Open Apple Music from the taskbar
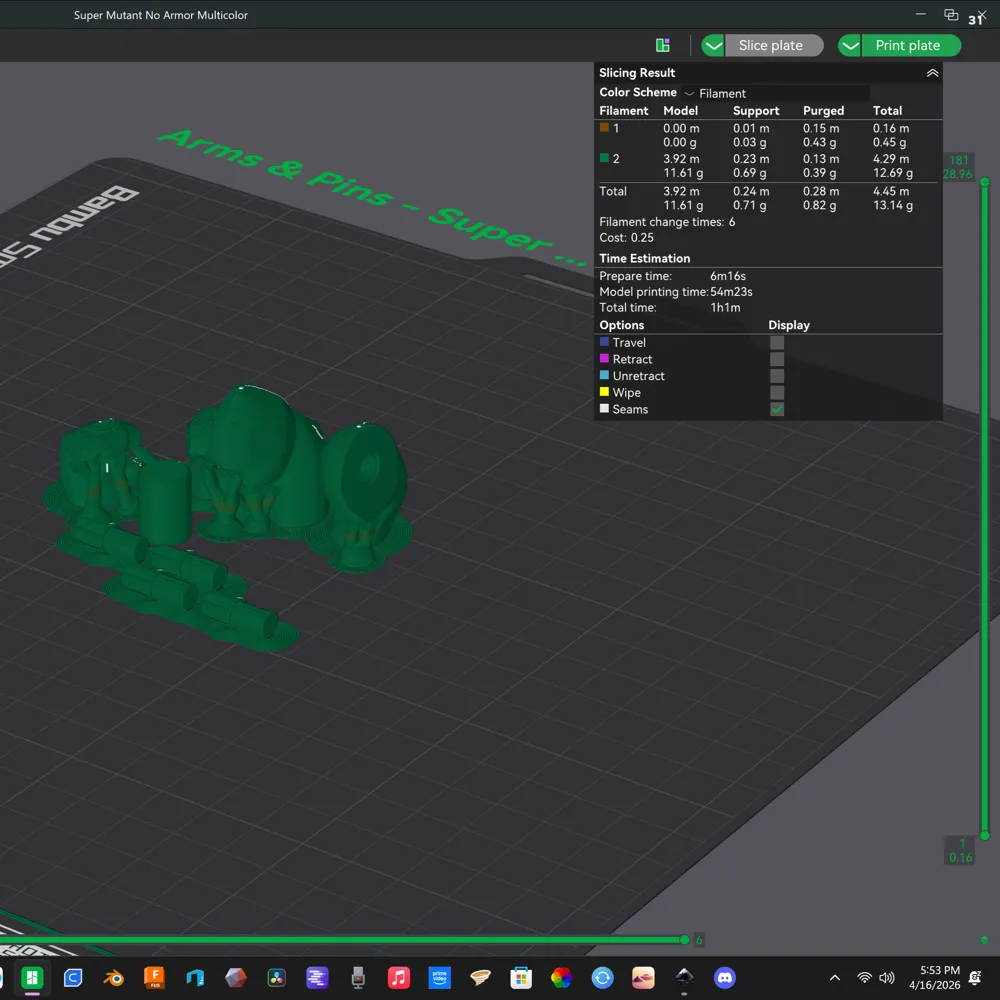The image size is (1000, 1000). 399,977
